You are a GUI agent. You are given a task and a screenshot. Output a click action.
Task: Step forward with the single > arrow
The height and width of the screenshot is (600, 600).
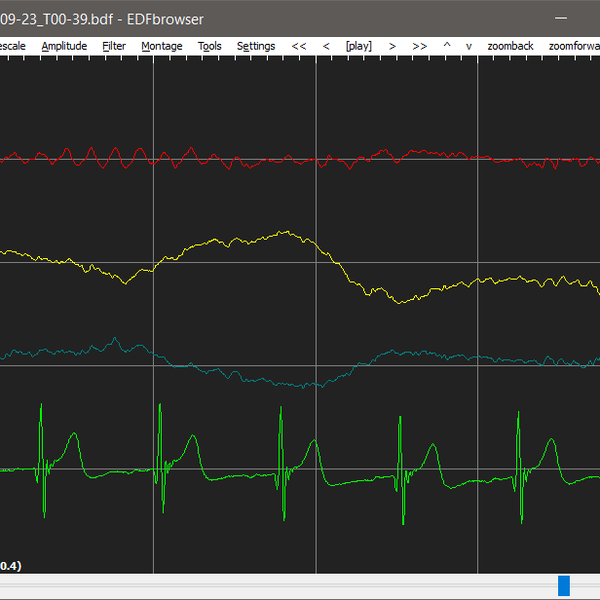[392, 46]
